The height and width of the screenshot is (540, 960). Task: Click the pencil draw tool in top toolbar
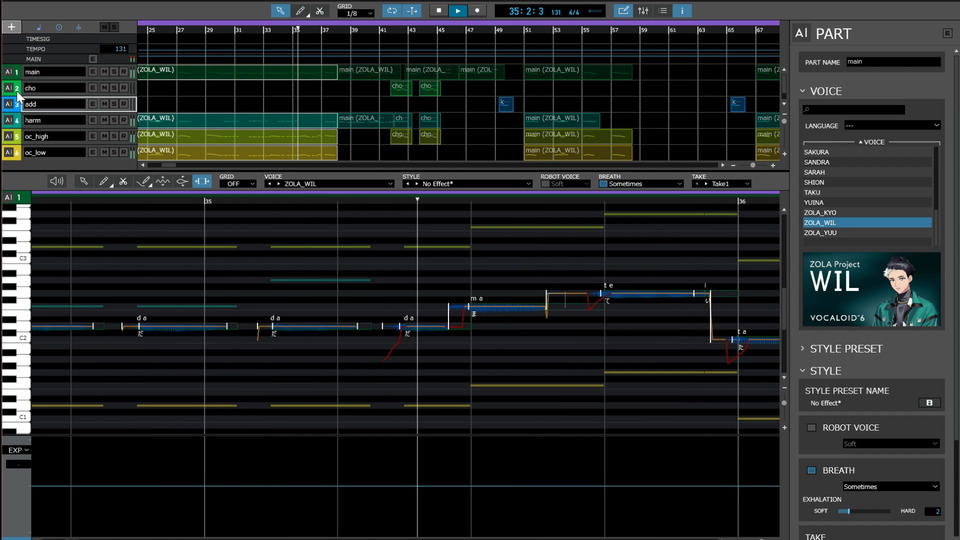click(300, 11)
